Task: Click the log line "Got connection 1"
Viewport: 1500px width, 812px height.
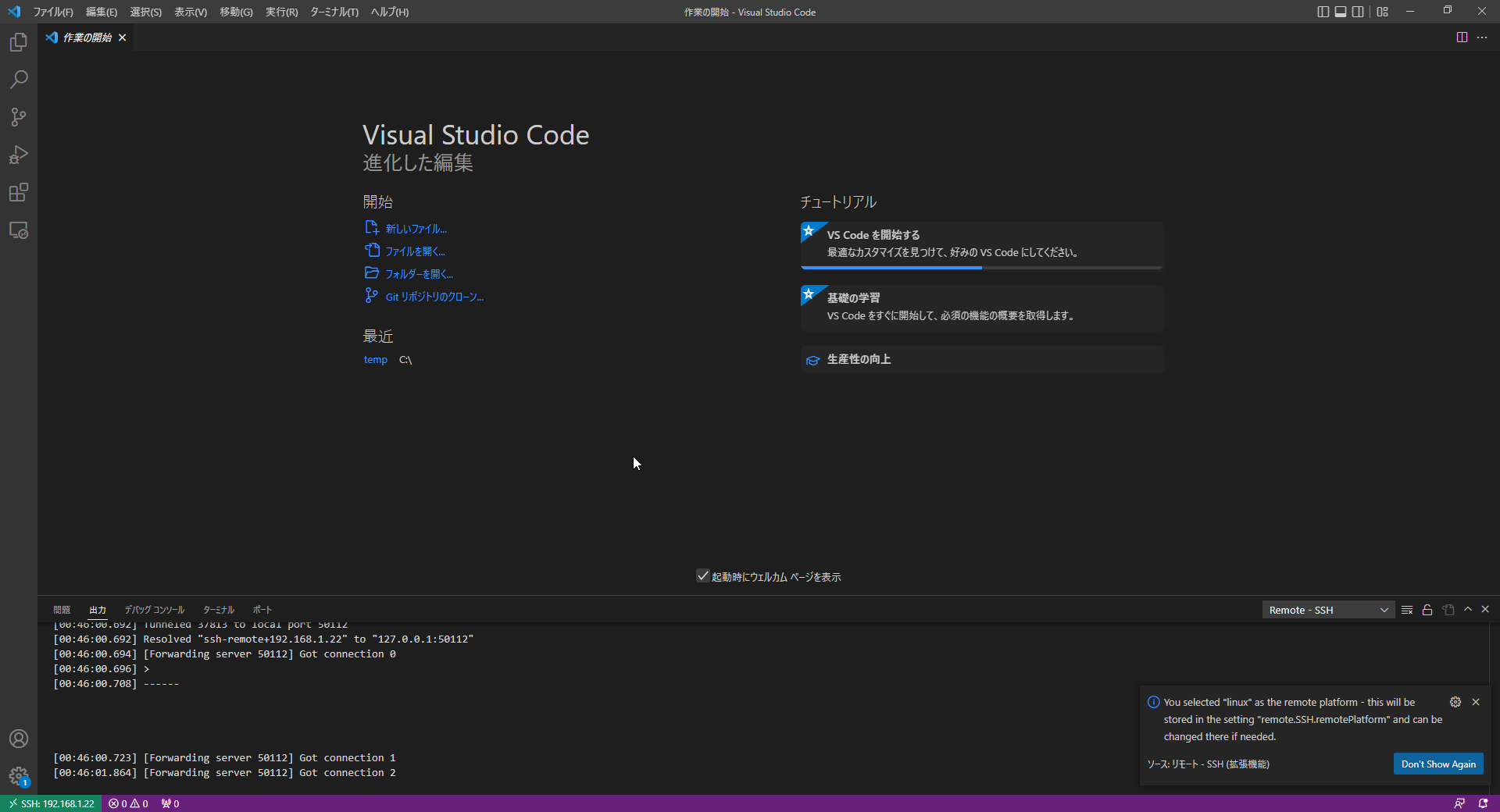Action: (224, 758)
